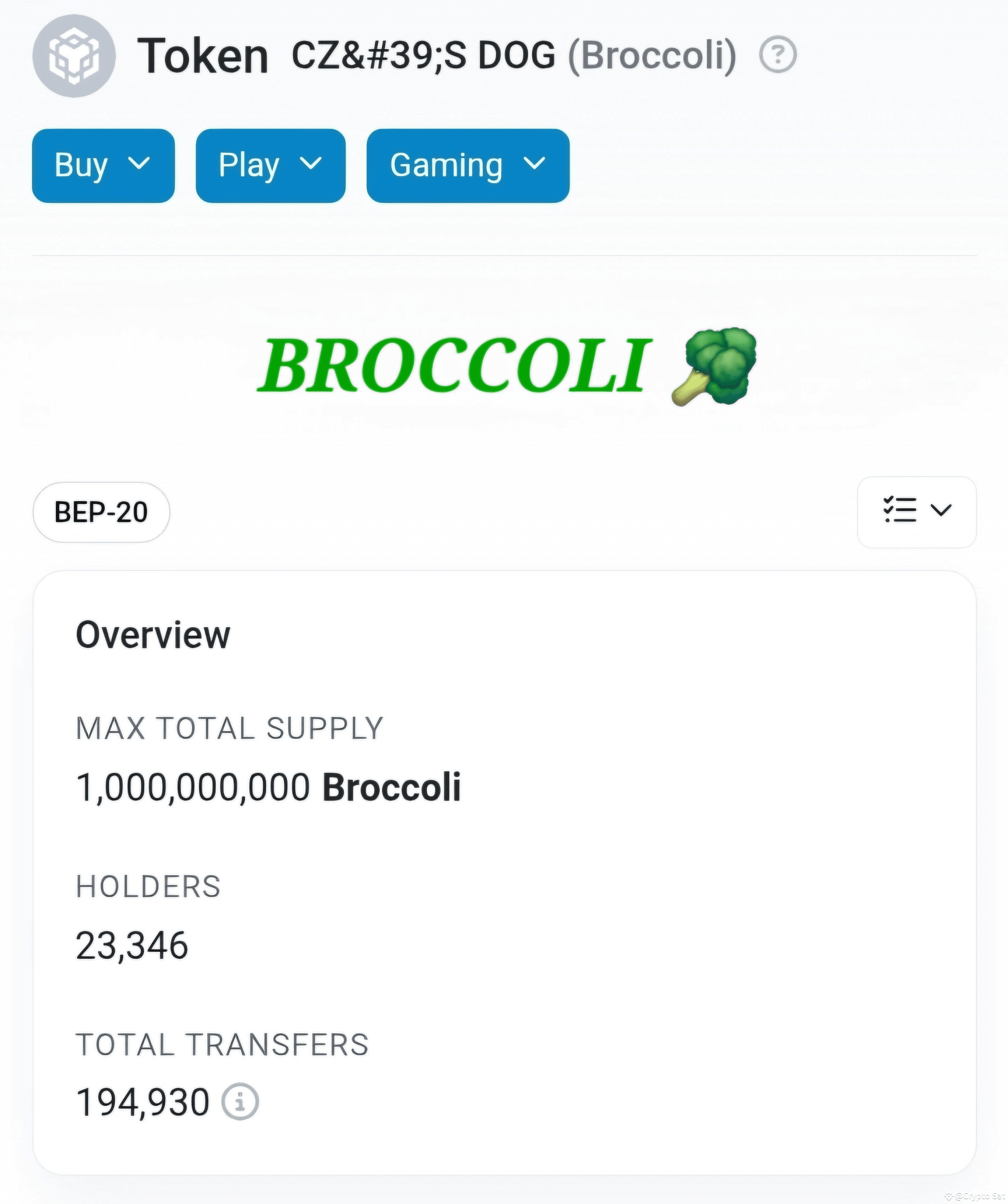Open the Buy dropdown menu
The height and width of the screenshot is (1204, 1008).
(103, 164)
